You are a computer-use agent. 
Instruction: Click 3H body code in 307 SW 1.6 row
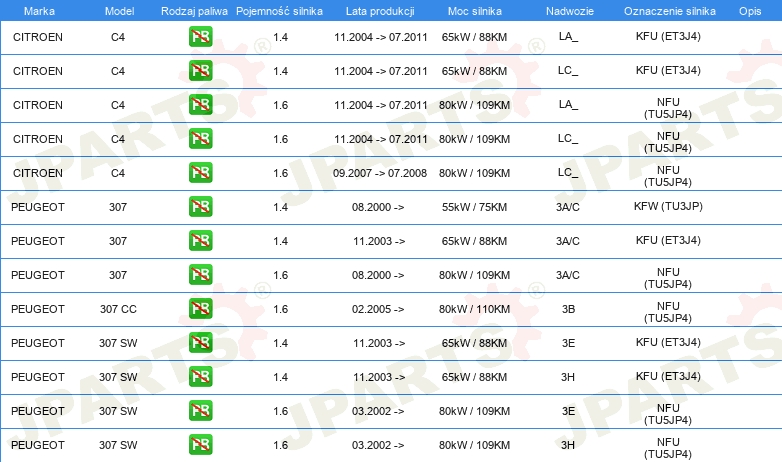pos(568,445)
